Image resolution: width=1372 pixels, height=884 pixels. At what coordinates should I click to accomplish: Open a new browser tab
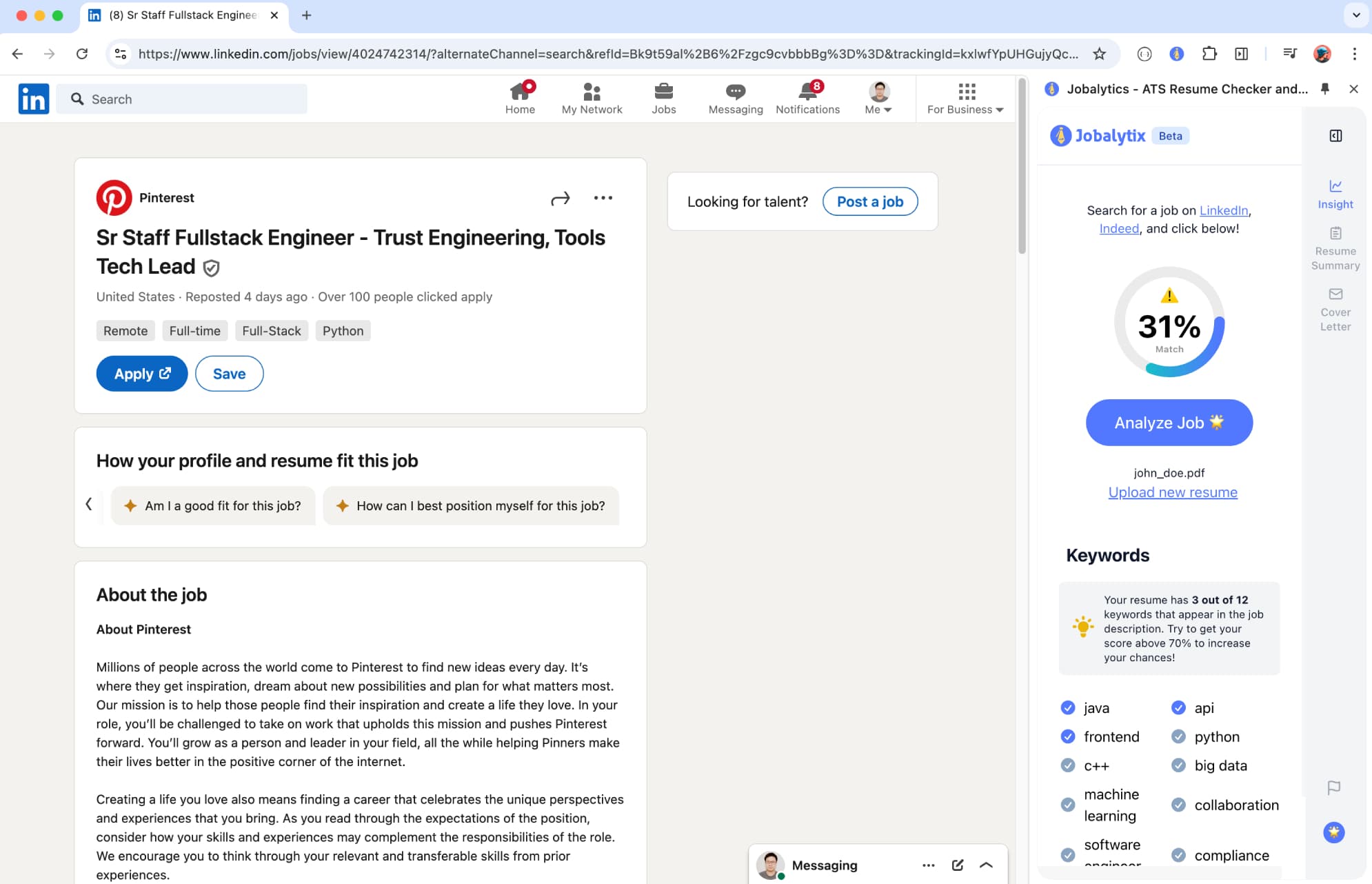[307, 15]
